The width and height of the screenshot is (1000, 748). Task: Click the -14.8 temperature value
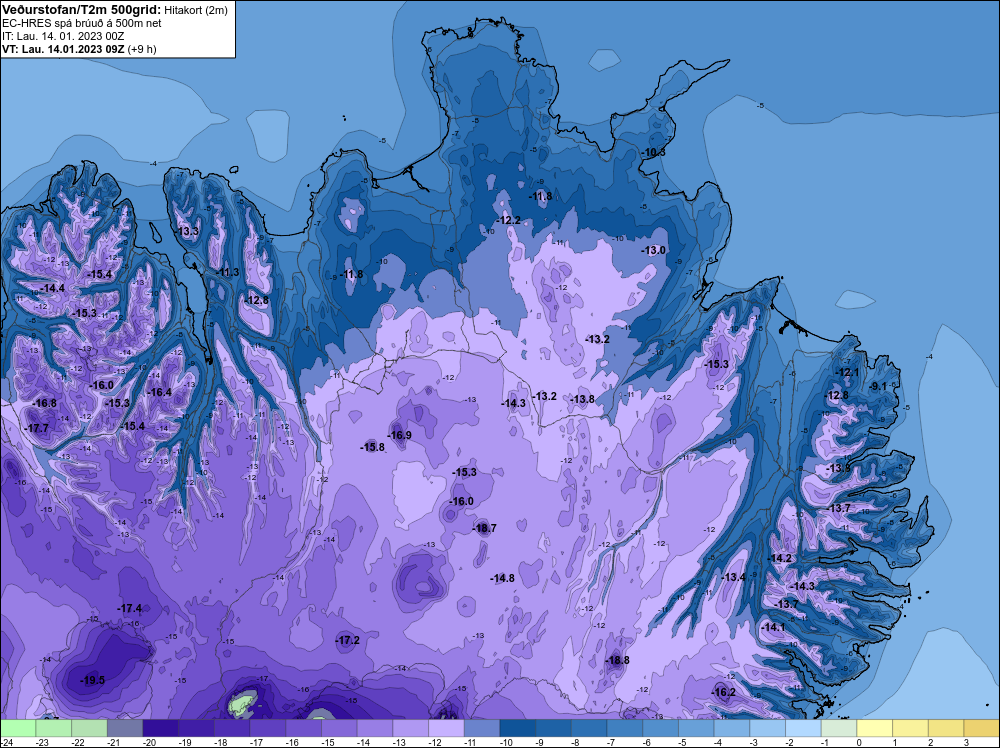click(502, 578)
